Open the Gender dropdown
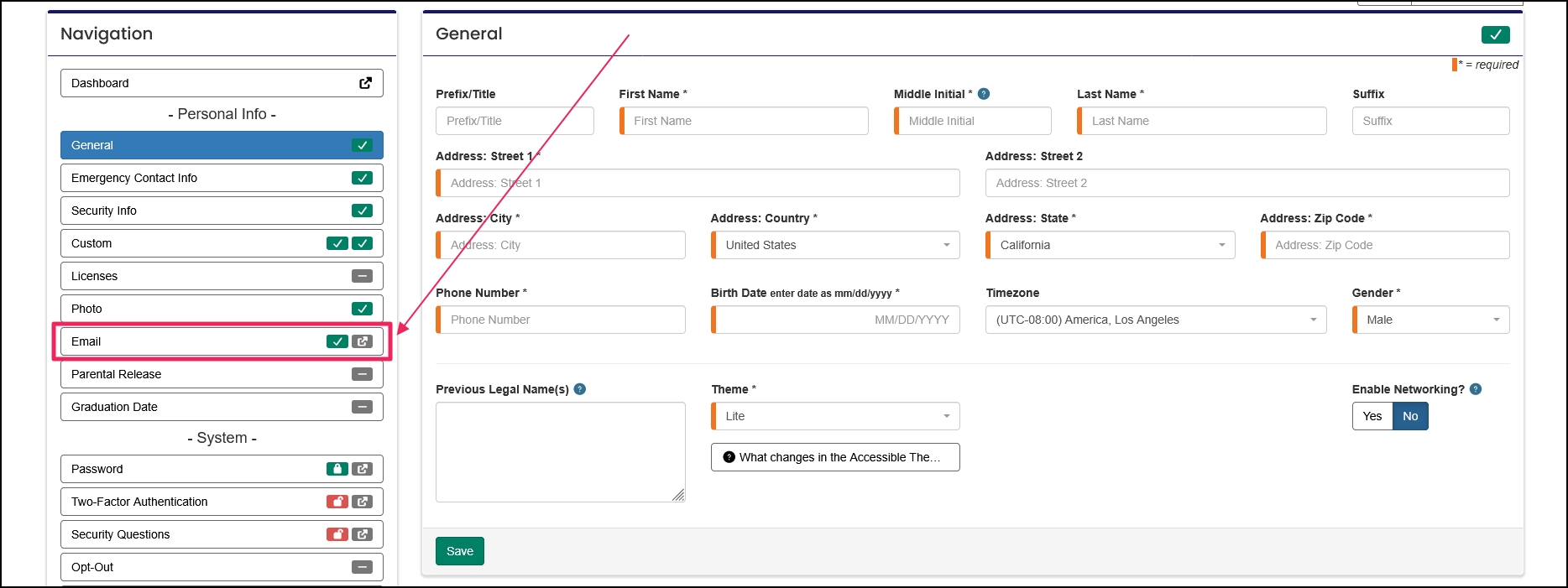This screenshot has height=588, width=1568. 1431,320
